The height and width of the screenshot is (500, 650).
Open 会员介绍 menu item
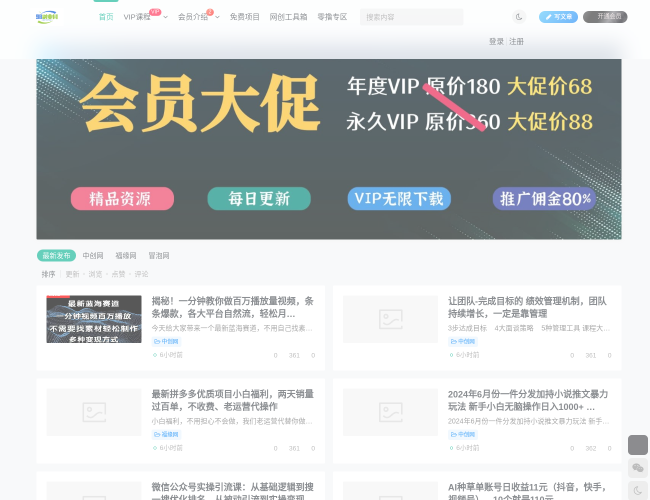pos(193,17)
